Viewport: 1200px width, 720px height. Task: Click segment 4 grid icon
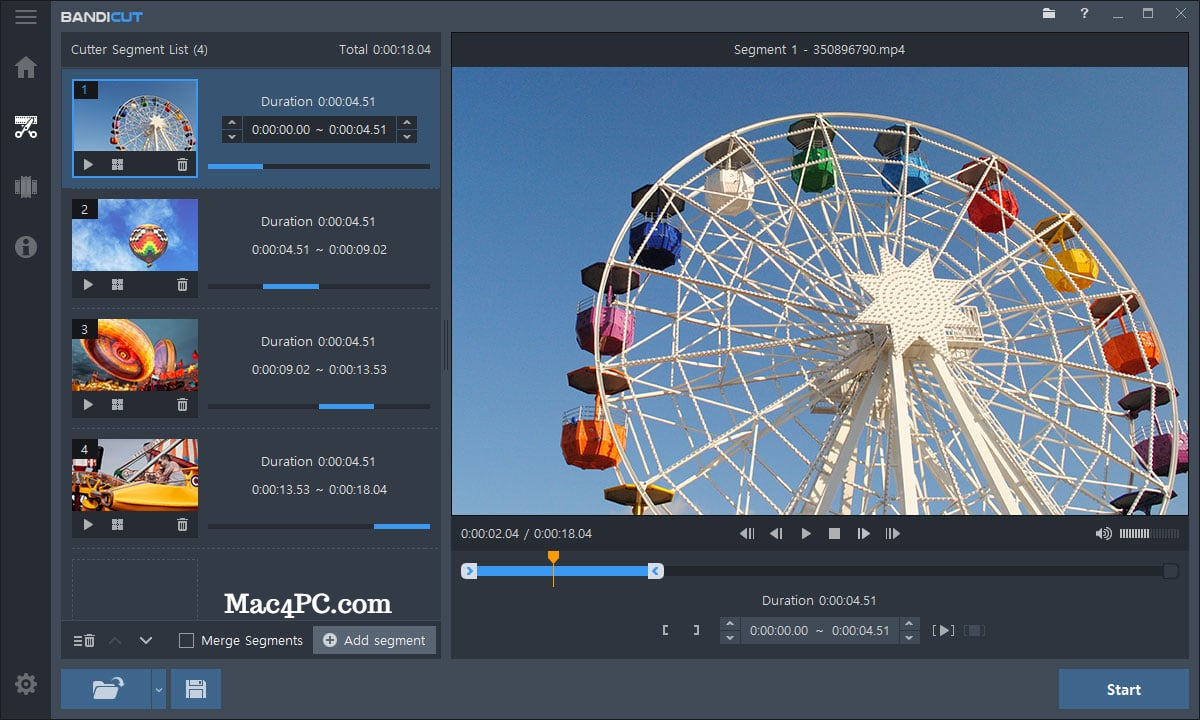click(x=117, y=524)
